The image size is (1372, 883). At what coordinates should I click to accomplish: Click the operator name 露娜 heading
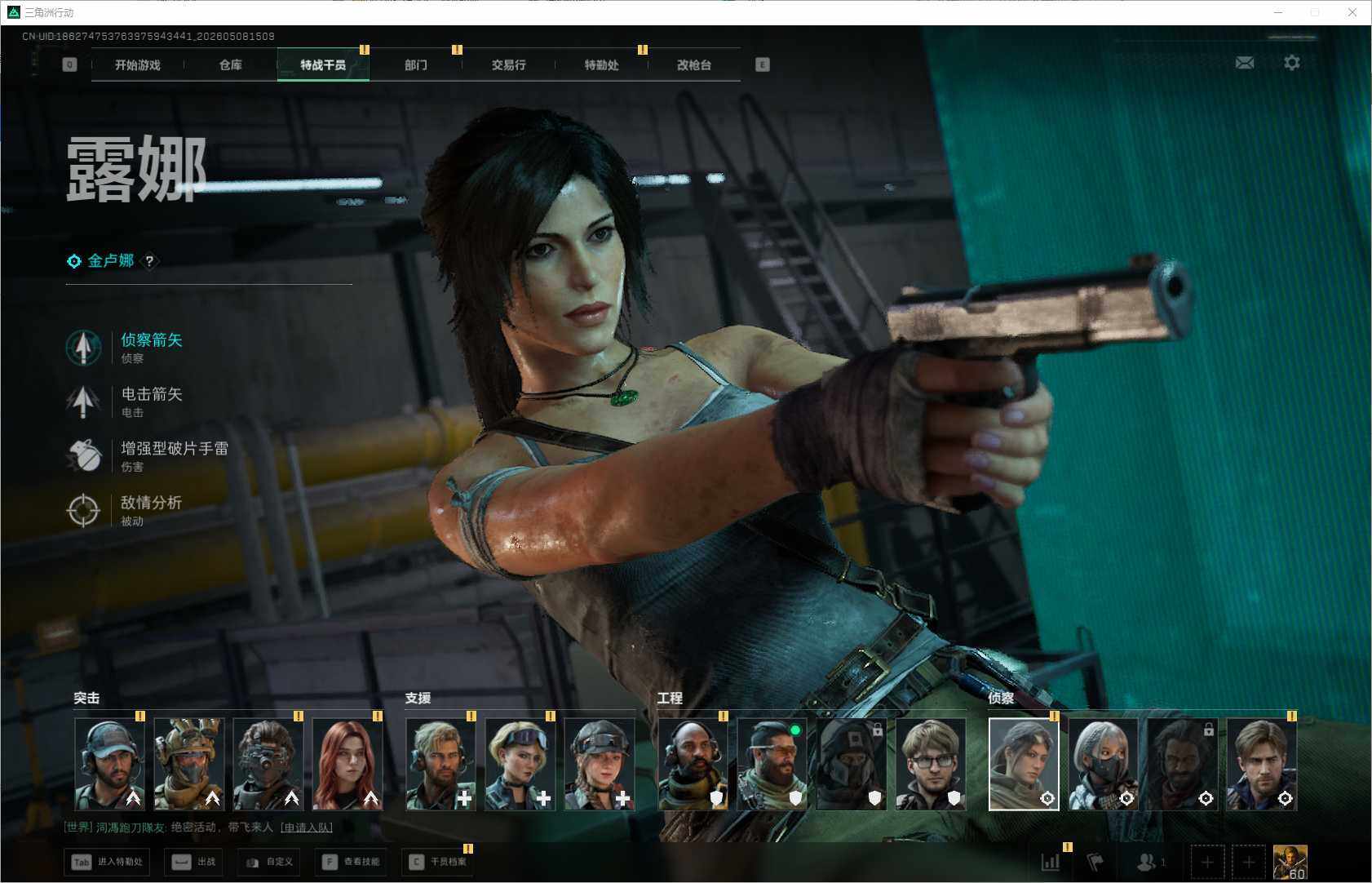point(135,169)
